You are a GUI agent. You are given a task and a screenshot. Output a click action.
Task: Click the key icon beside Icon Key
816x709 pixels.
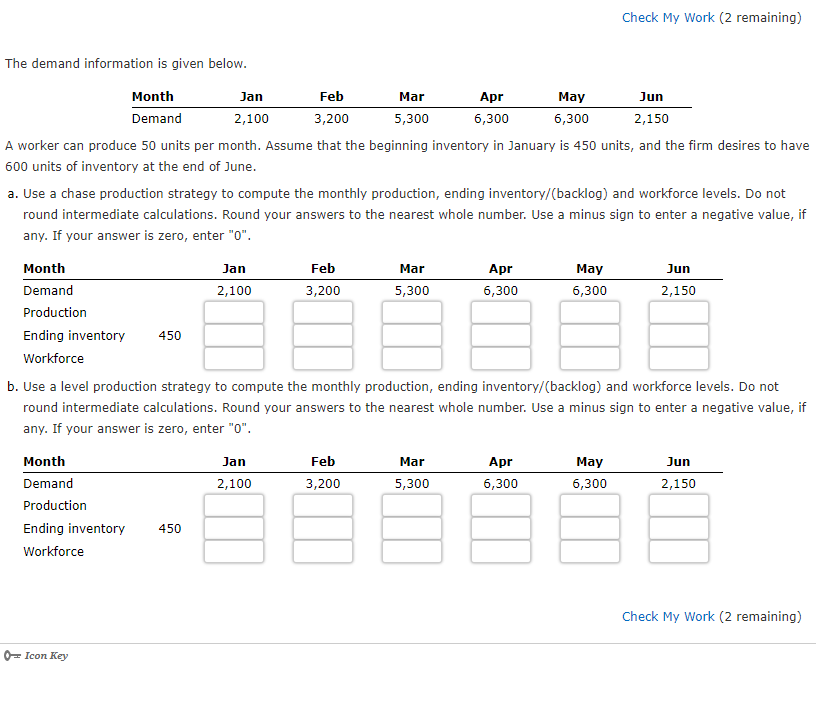pyautogui.click(x=10, y=655)
